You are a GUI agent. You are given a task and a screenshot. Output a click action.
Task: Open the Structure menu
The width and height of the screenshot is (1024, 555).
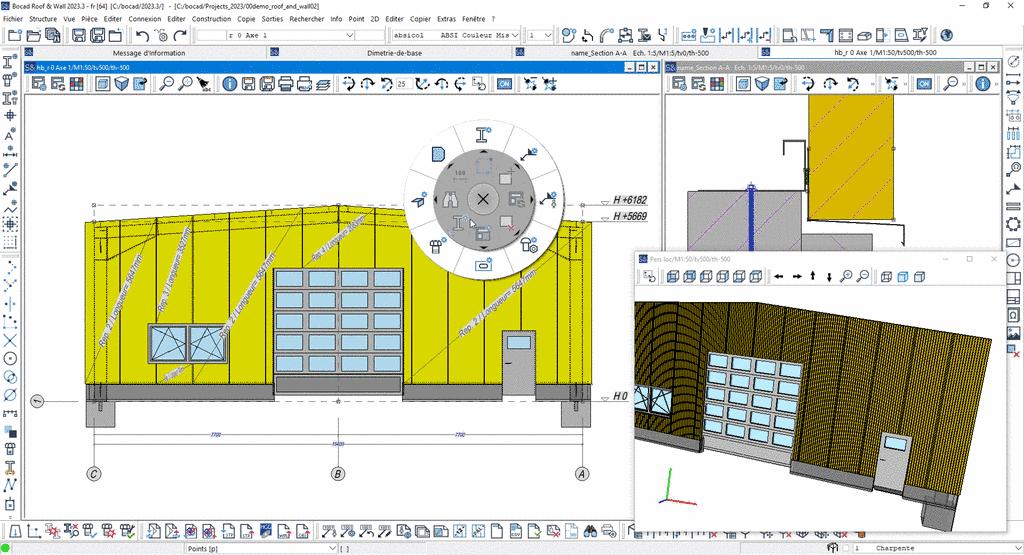click(43, 18)
